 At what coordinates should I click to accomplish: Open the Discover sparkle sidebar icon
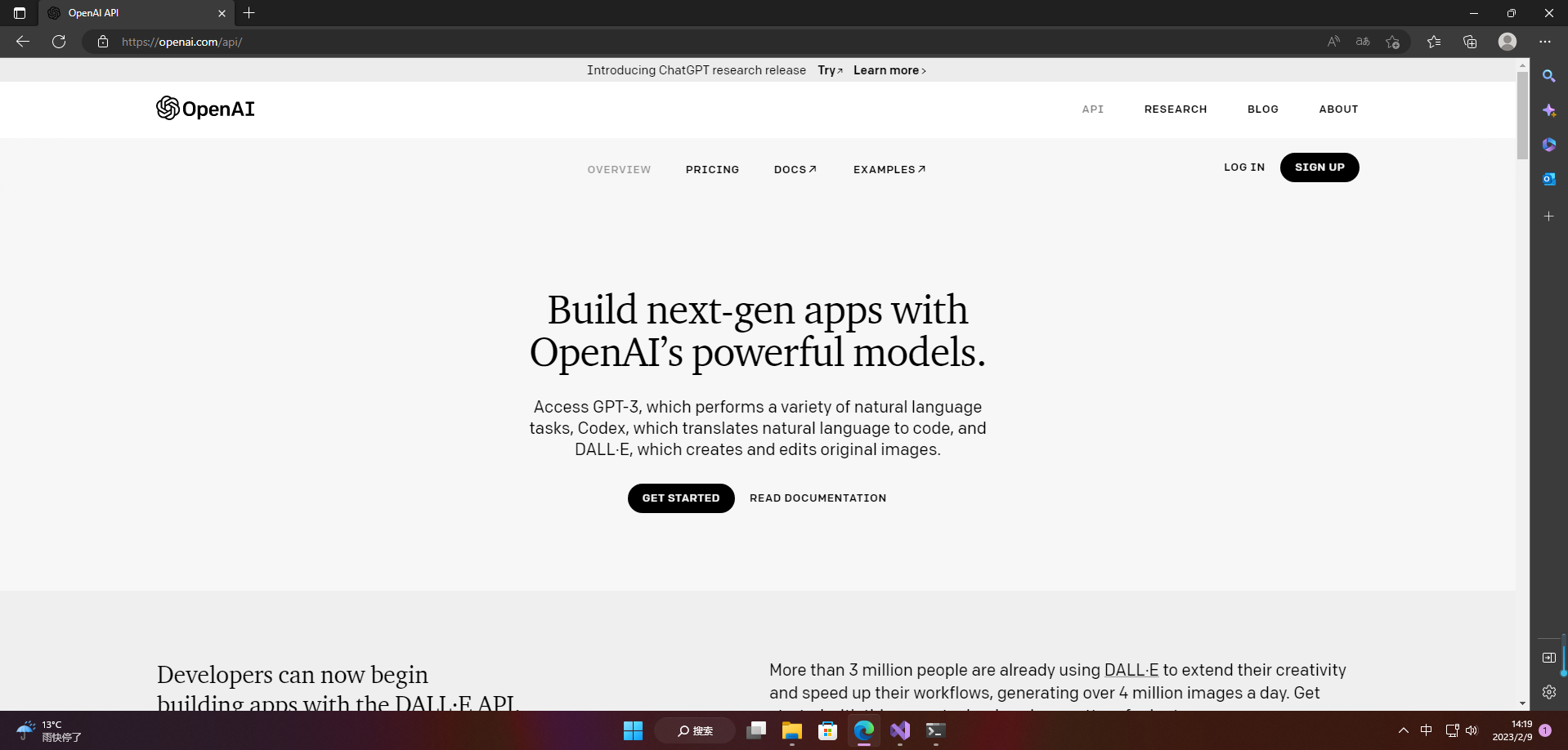pyautogui.click(x=1549, y=110)
